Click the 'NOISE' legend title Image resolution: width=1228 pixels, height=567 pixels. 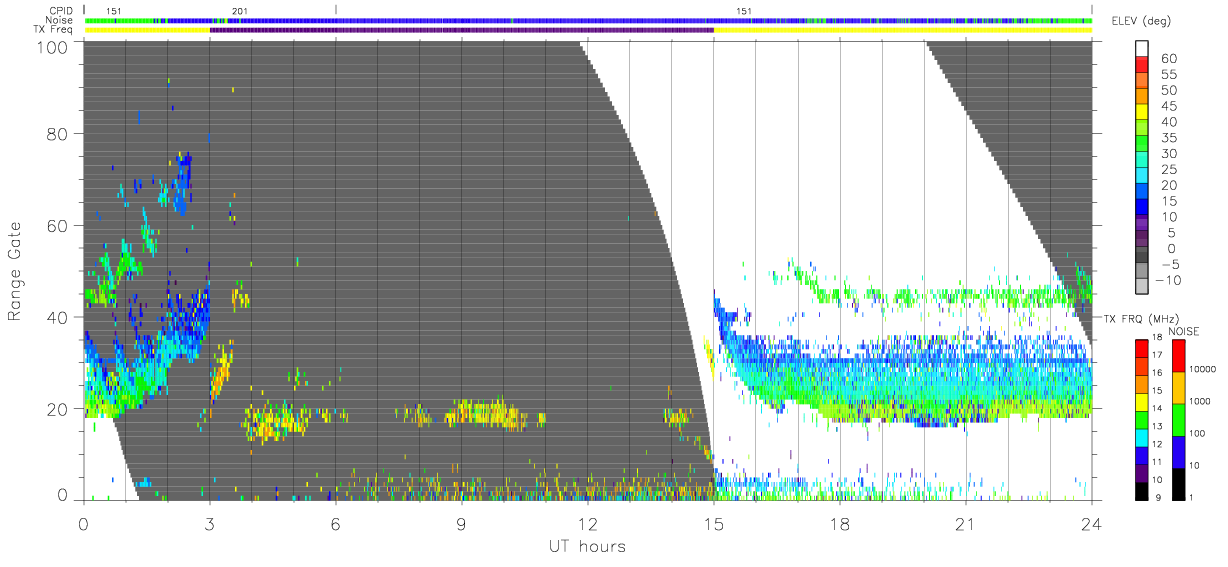click(1183, 331)
